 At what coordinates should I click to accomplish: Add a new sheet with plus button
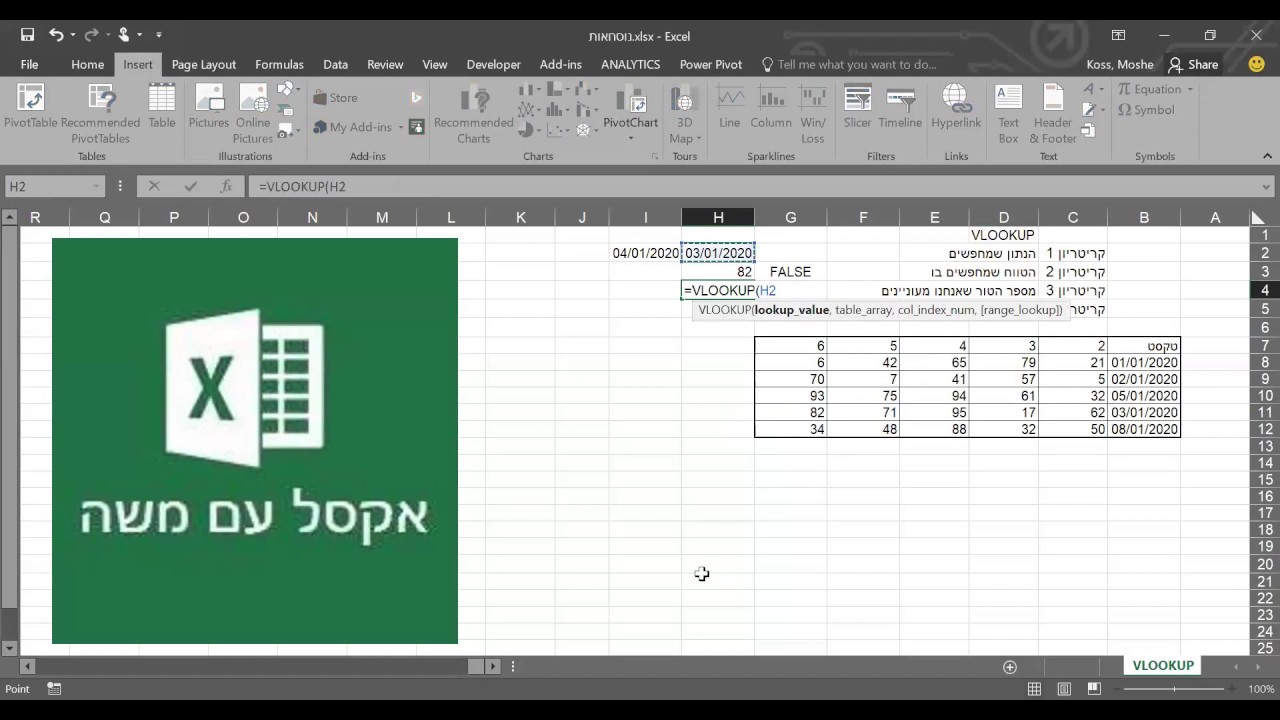tap(1010, 667)
